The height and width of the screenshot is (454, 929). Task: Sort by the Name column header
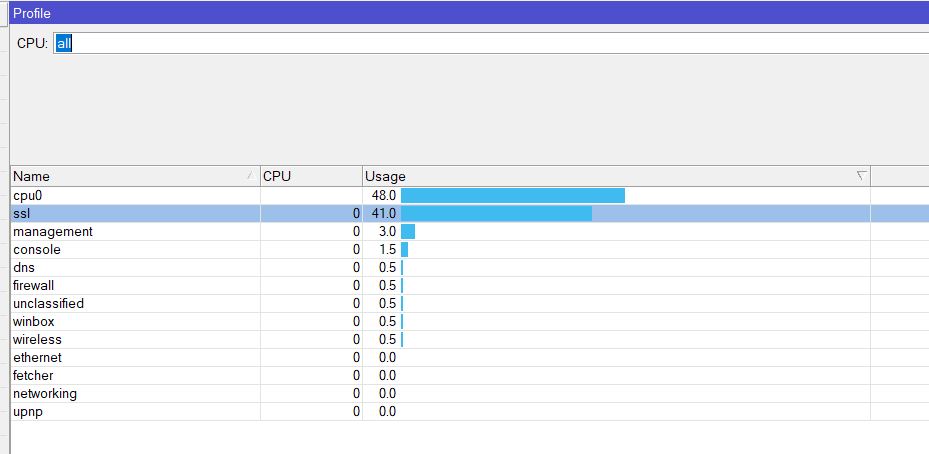point(135,176)
